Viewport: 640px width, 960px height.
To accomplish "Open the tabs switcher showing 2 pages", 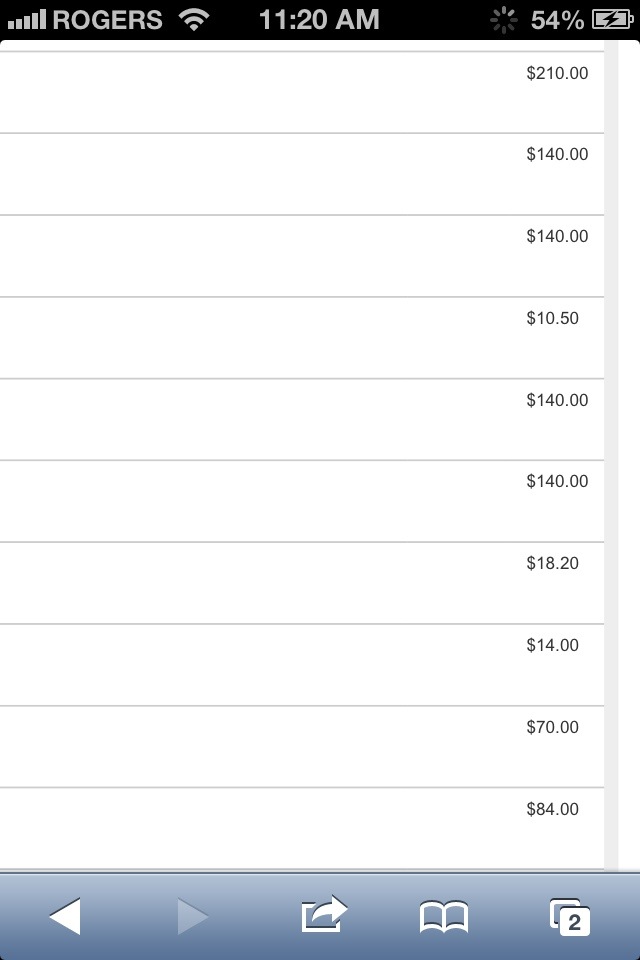I will 570,917.
